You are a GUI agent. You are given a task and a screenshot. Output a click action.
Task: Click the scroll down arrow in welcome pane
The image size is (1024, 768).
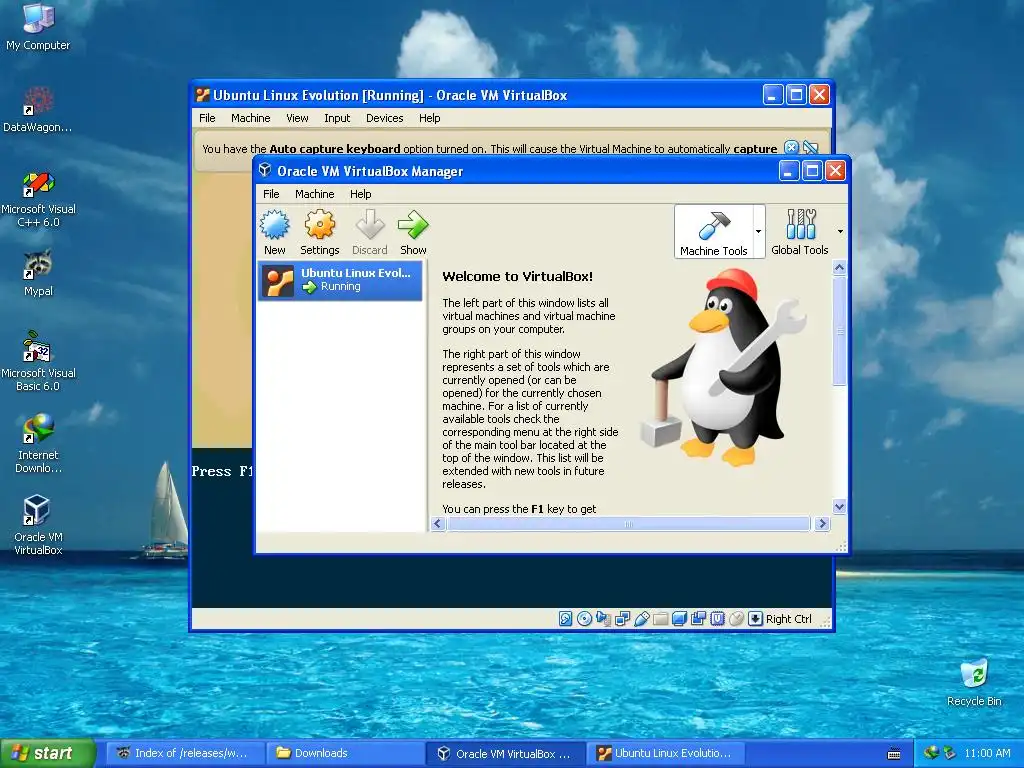click(x=839, y=506)
